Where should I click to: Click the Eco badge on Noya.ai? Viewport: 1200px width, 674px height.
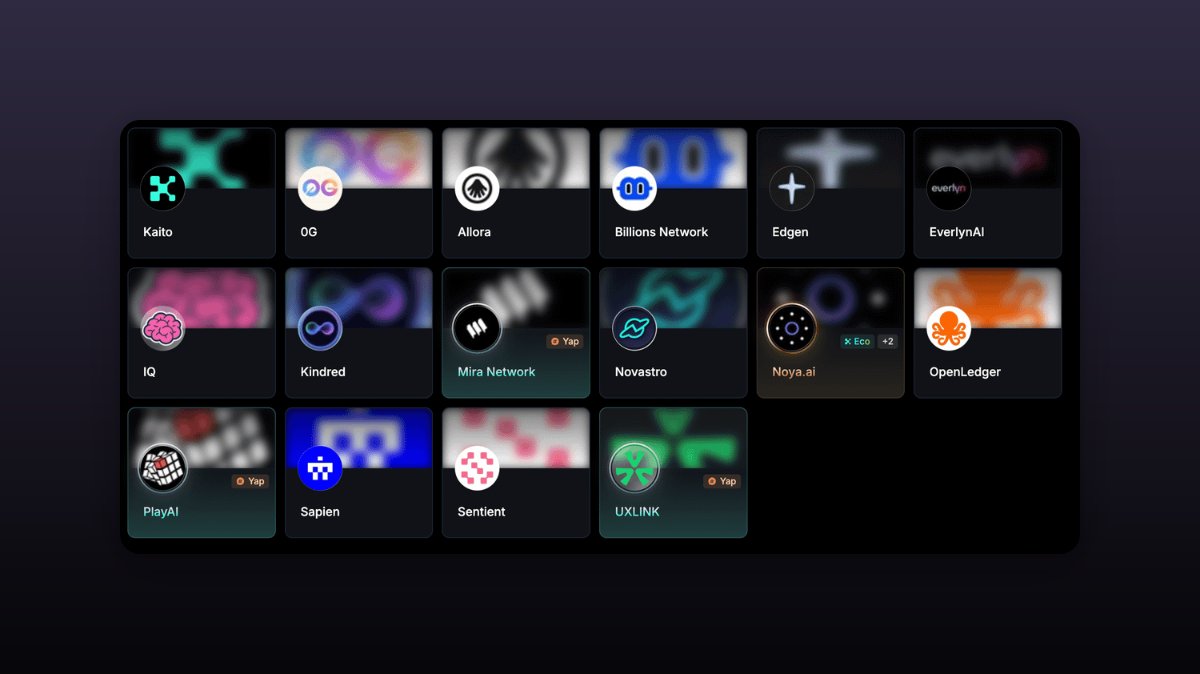click(x=857, y=341)
